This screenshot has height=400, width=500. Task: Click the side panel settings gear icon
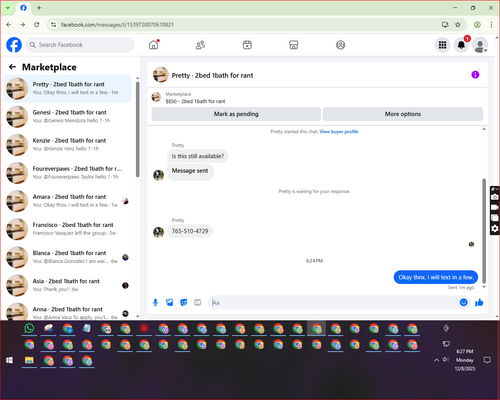coord(495,228)
